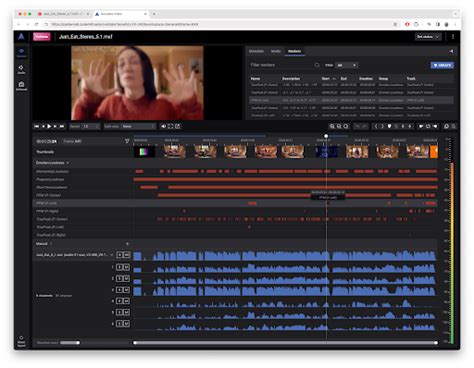Click the magnifier icon in Filter markers
Viewport: 474px width, 368px height.
317,65
